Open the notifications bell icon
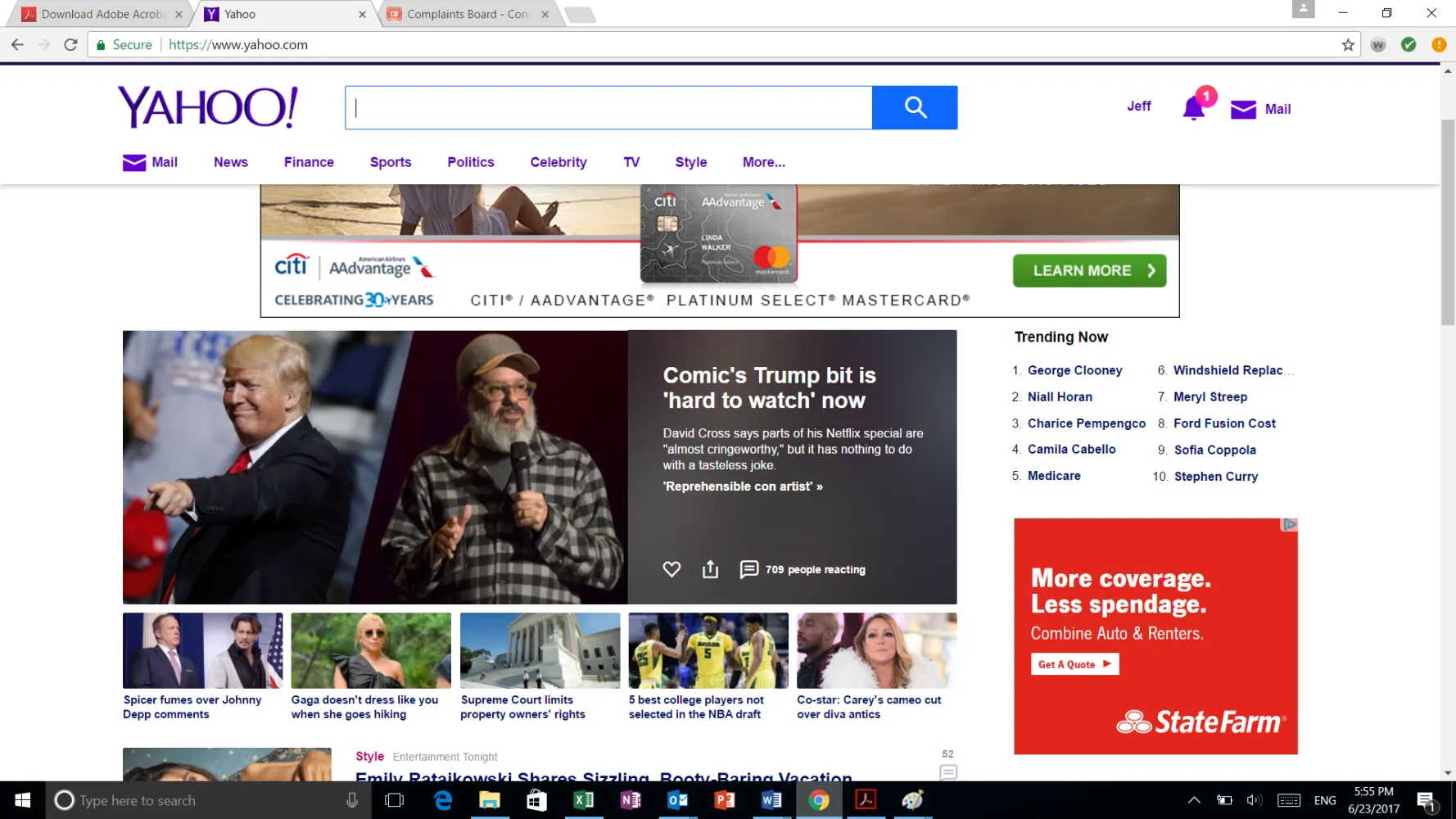Screen dimensions: 1456x819 point(1194,109)
